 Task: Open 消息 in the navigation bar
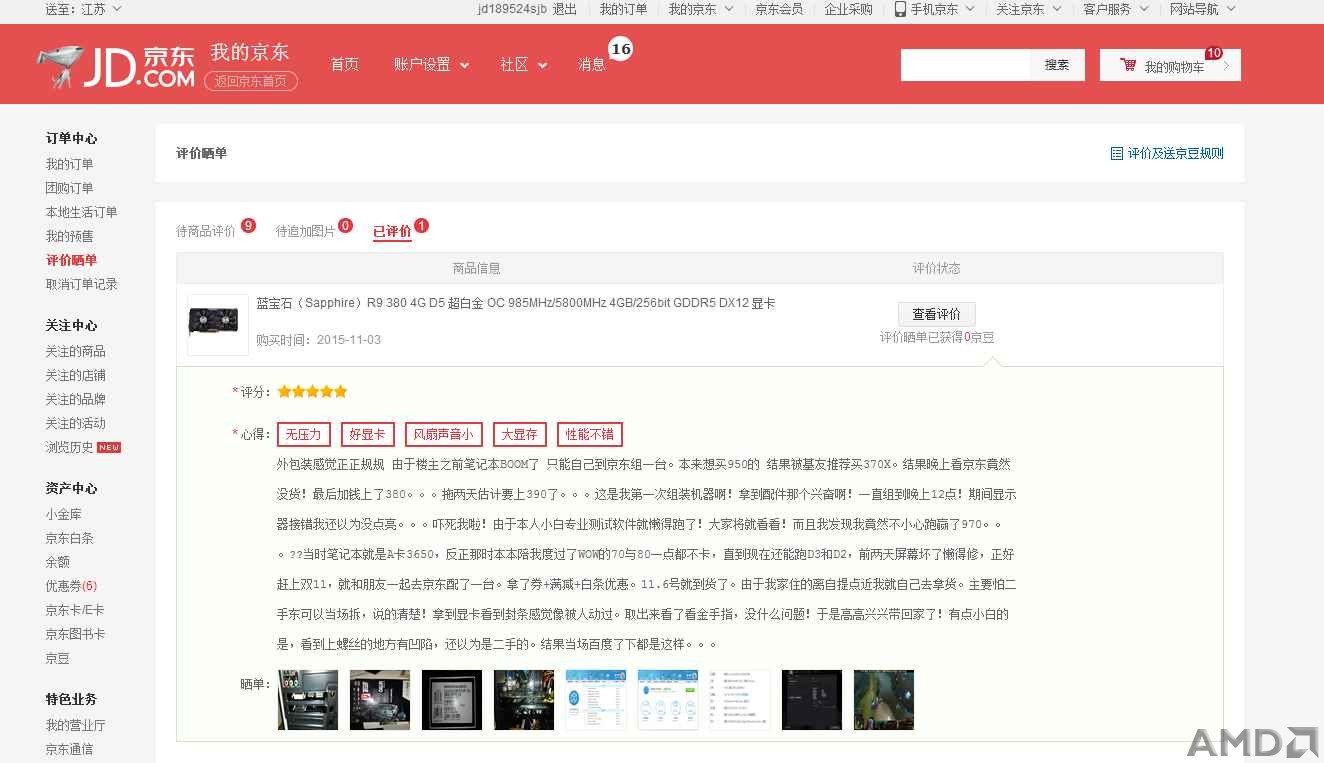click(591, 64)
